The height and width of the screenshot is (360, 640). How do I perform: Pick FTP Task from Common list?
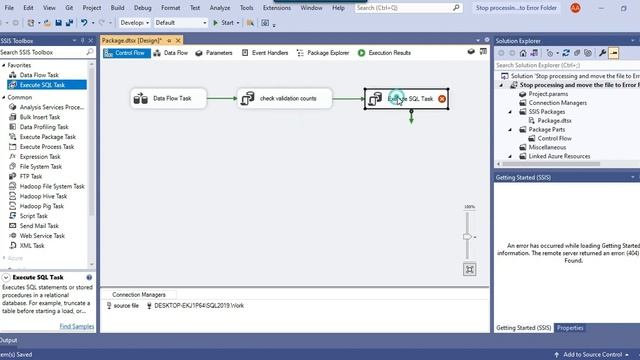(31, 176)
